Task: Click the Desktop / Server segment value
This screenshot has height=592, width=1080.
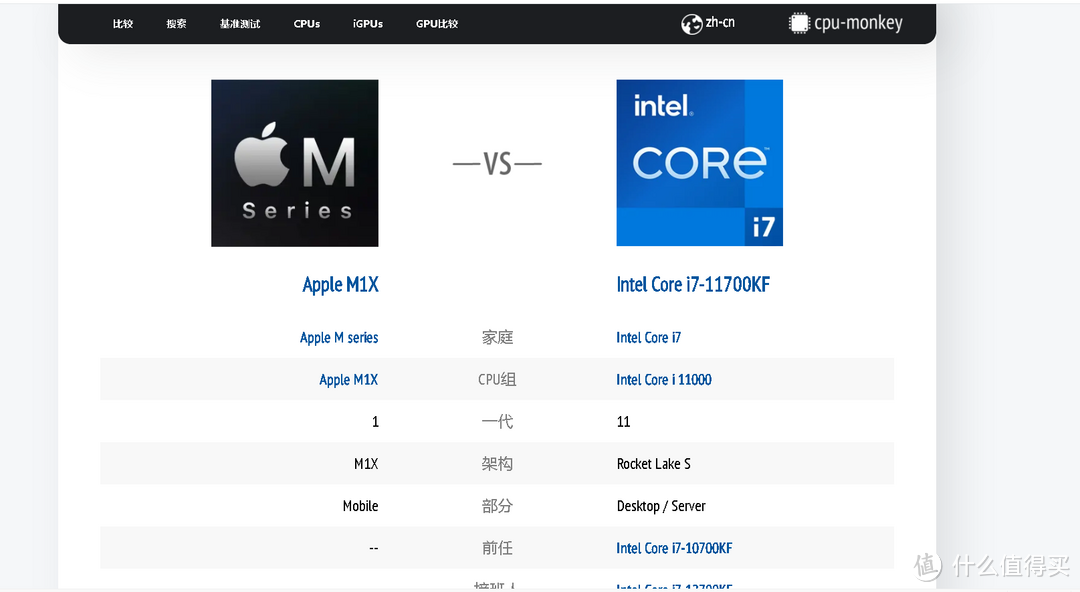Action: (x=661, y=506)
